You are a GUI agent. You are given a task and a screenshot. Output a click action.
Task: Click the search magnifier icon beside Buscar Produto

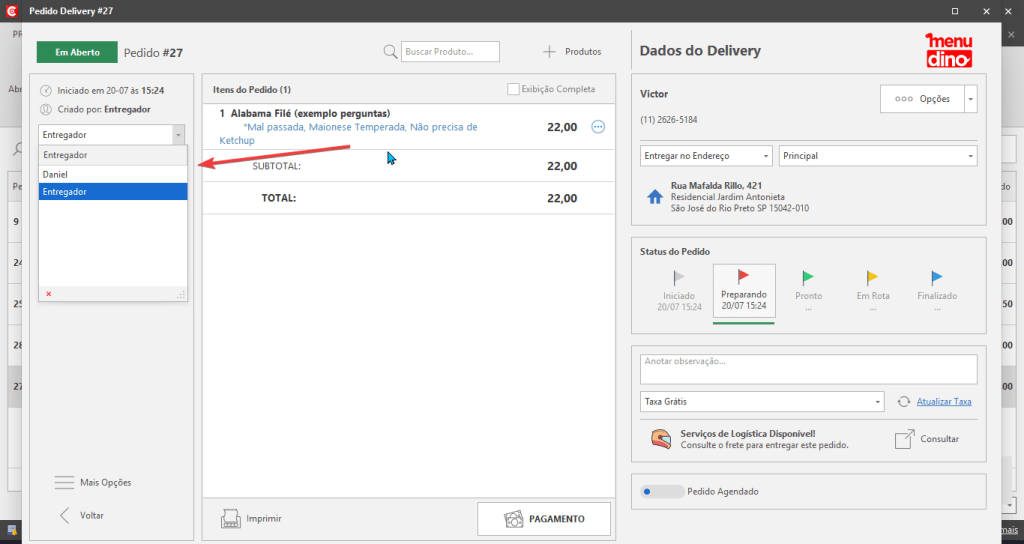390,52
